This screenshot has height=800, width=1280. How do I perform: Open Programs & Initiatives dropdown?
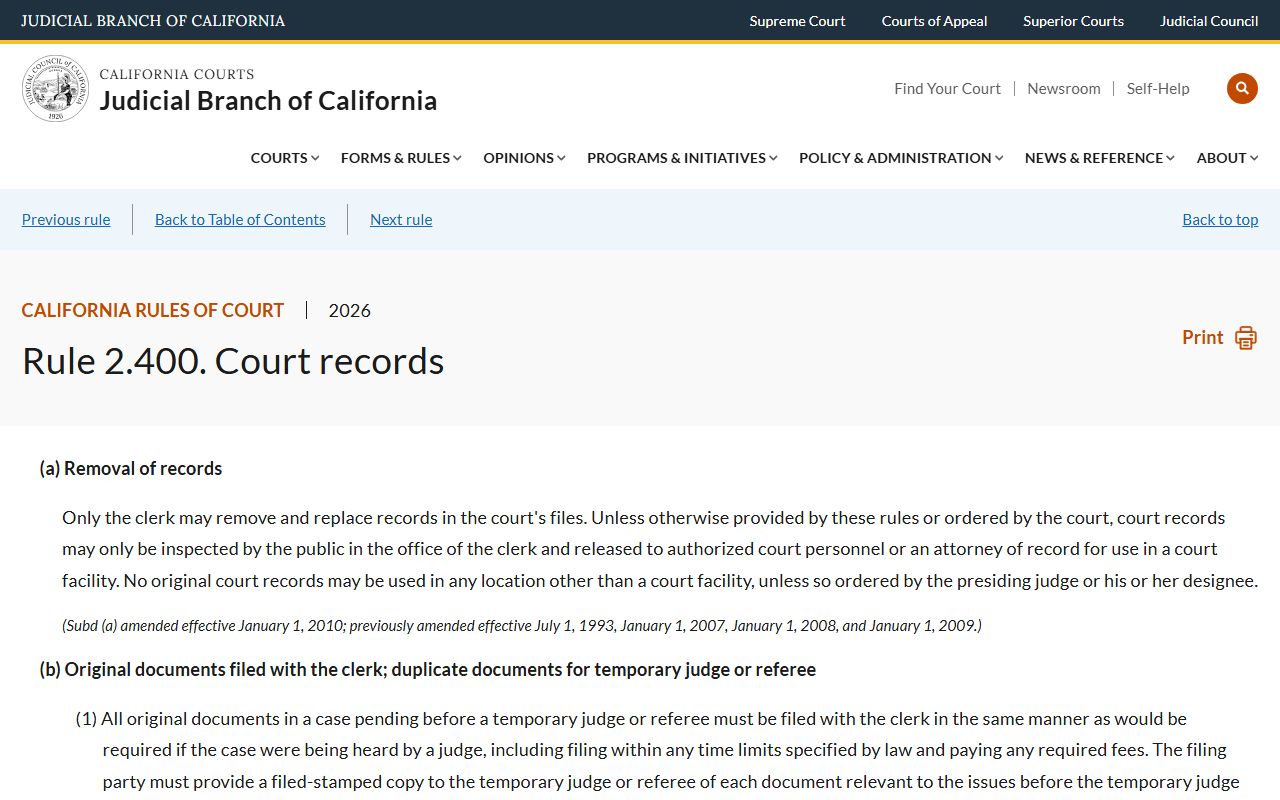(682, 158)
